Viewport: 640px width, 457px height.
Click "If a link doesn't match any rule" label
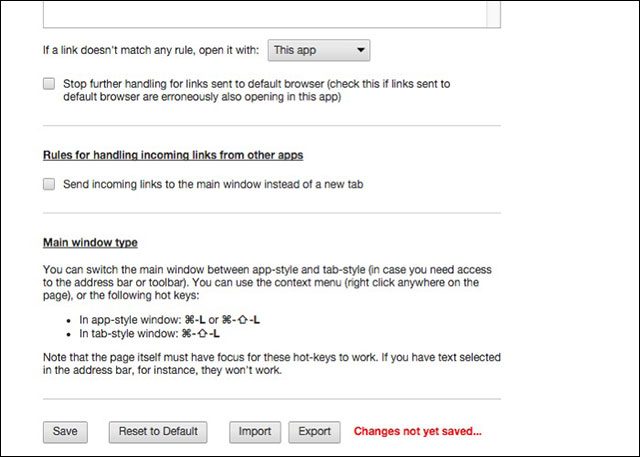click(x=151, y=50)
